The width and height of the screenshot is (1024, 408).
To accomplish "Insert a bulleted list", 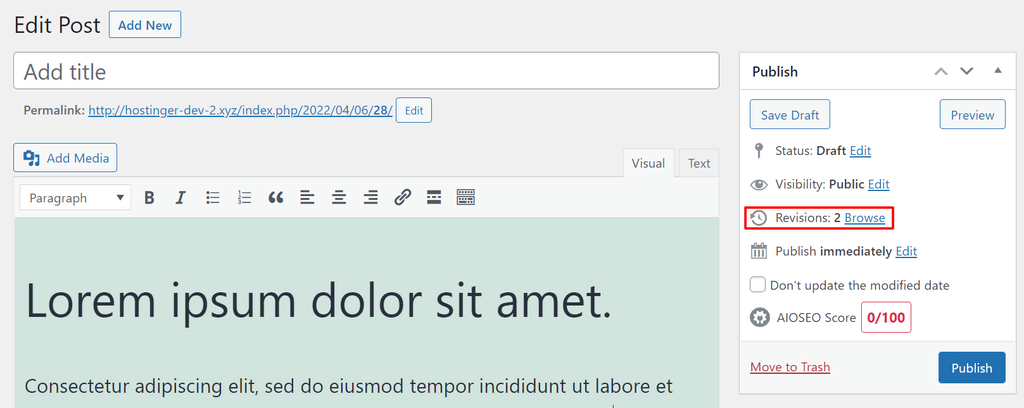I will (213, 198).
